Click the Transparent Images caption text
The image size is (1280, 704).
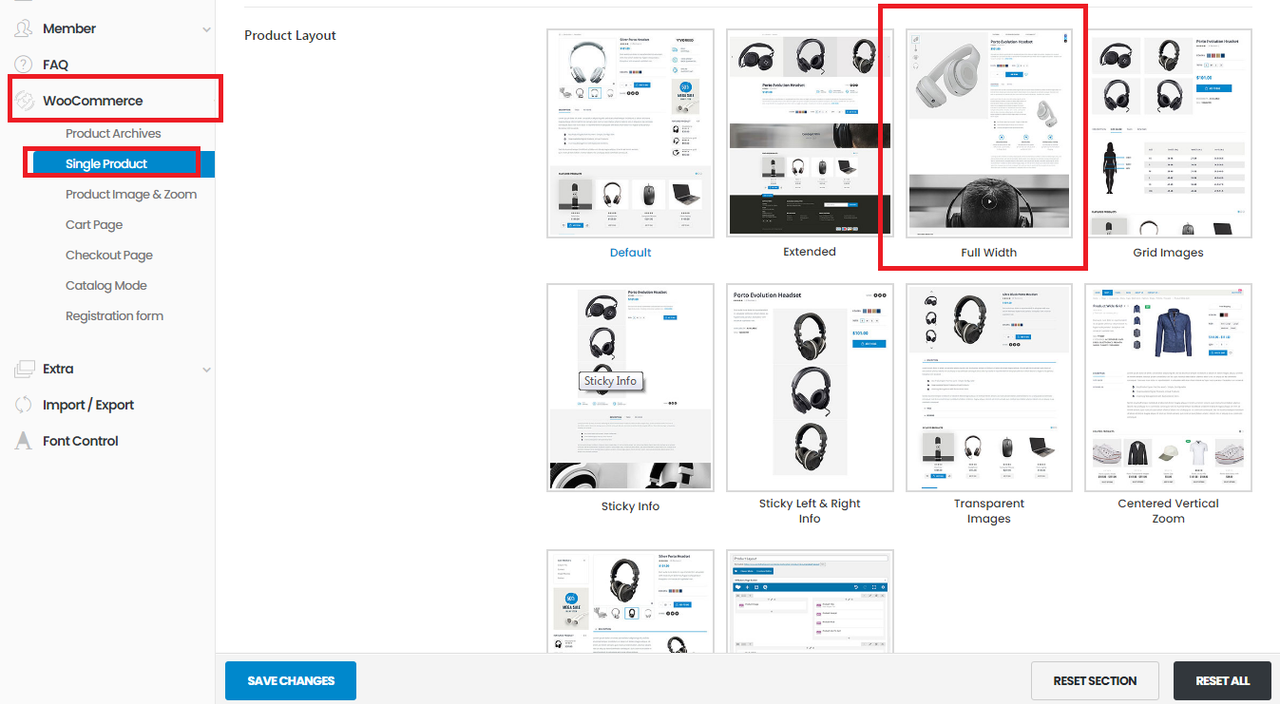(x=989, y=511)
